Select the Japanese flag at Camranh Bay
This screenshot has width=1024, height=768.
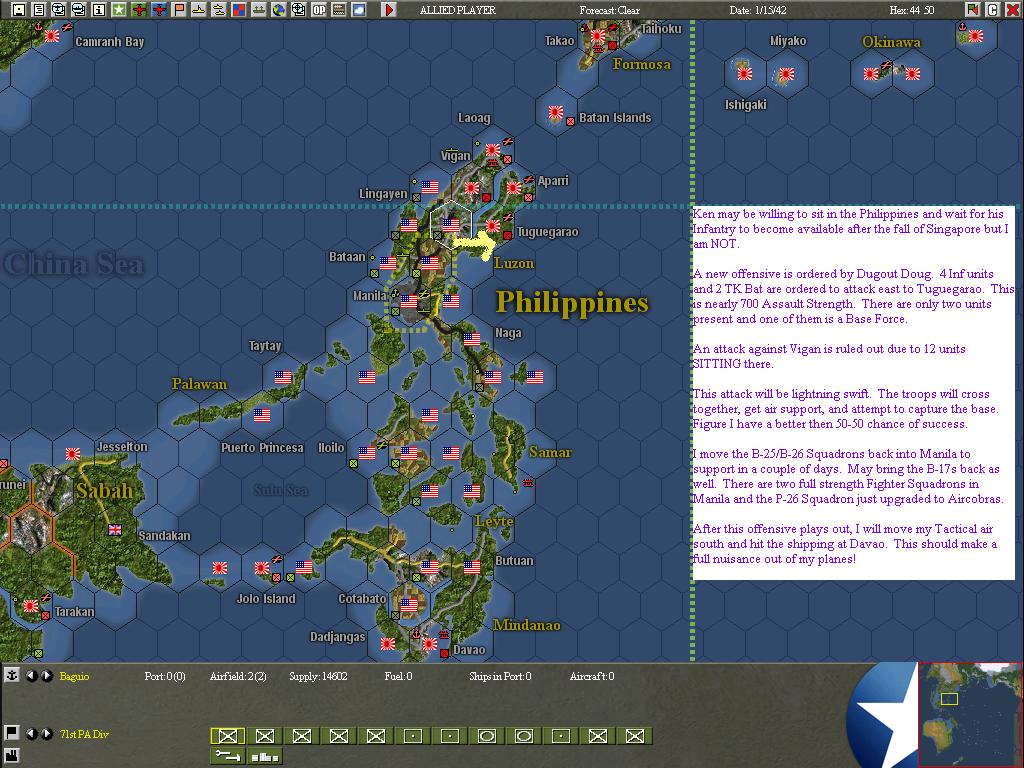point(52,36)
